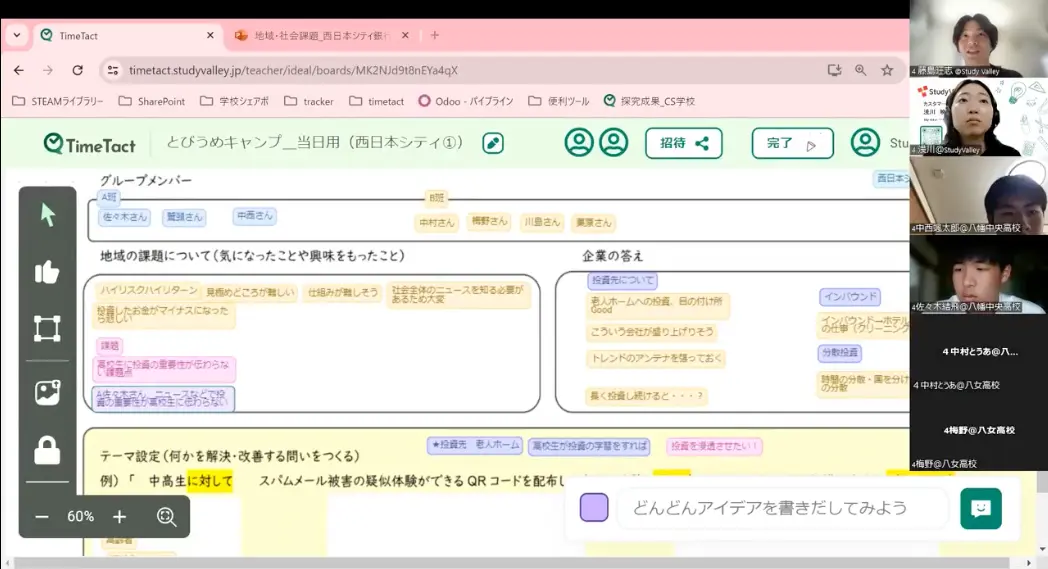This screenshot has height=569, width=1048.
Task: Open the TimeTact logo home link
Action: pos(90,145)
